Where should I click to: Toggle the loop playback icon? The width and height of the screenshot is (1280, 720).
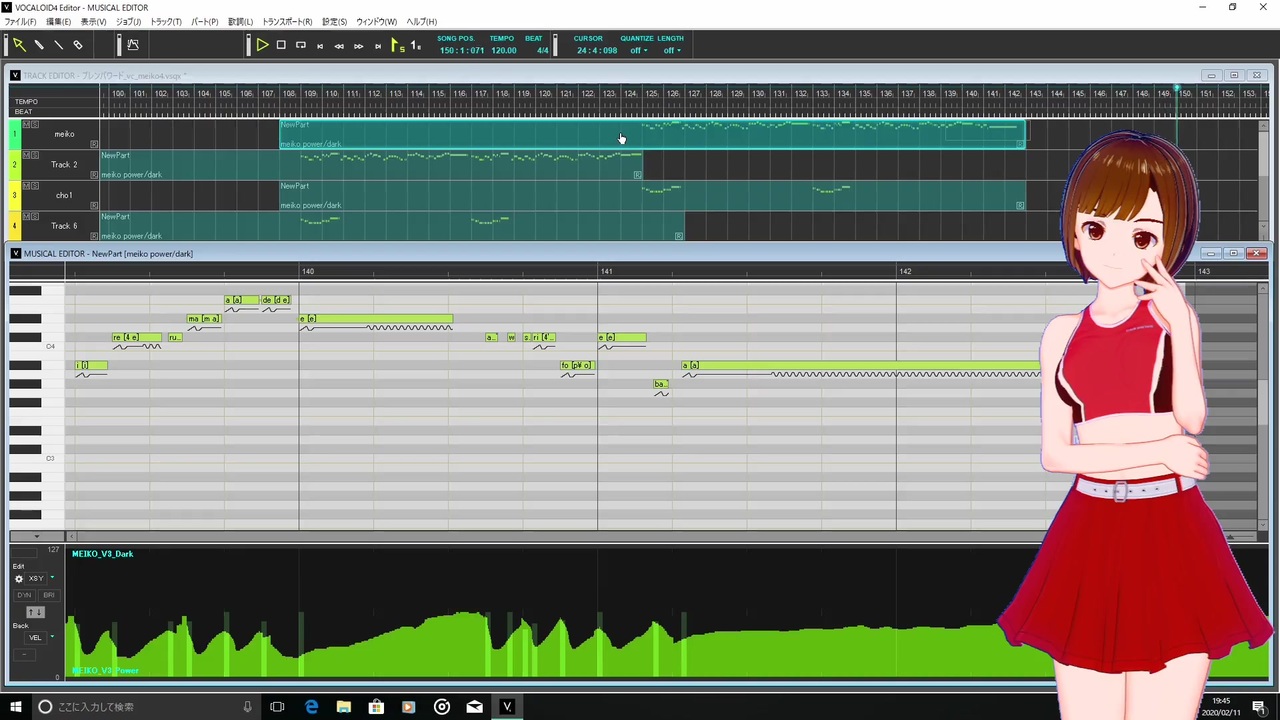click(x=301, y=45)
